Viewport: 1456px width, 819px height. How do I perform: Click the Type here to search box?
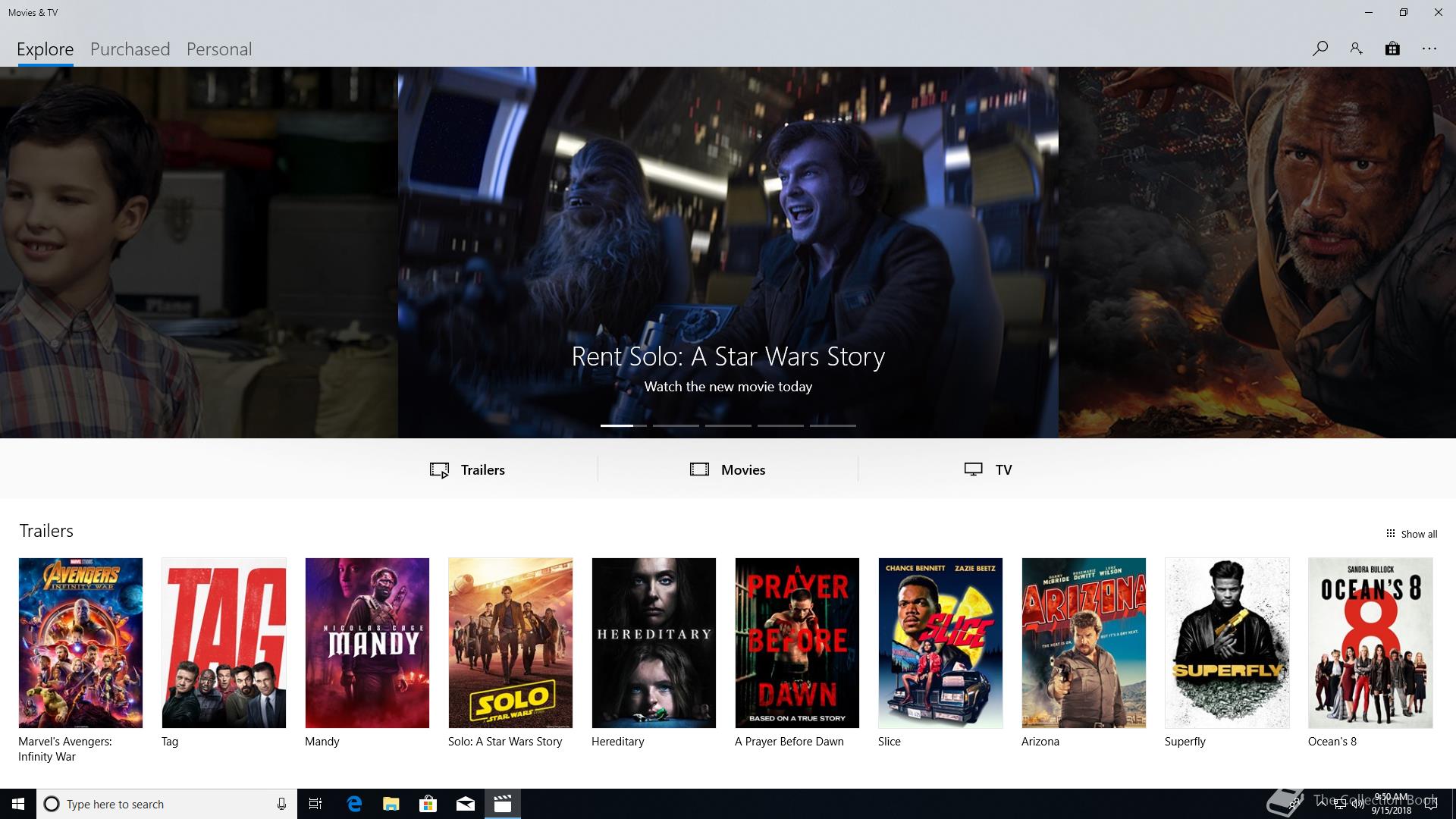point(167,804)
